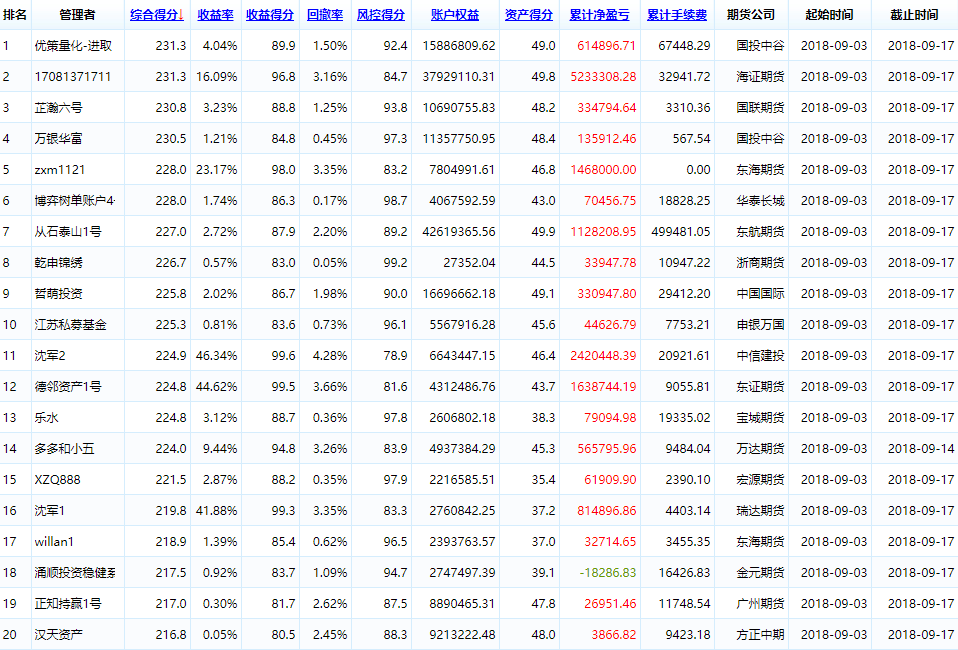Sort table by 资产得分 header
The width and height of the screenshot is (958, 650).
click(x=528, y=15)
